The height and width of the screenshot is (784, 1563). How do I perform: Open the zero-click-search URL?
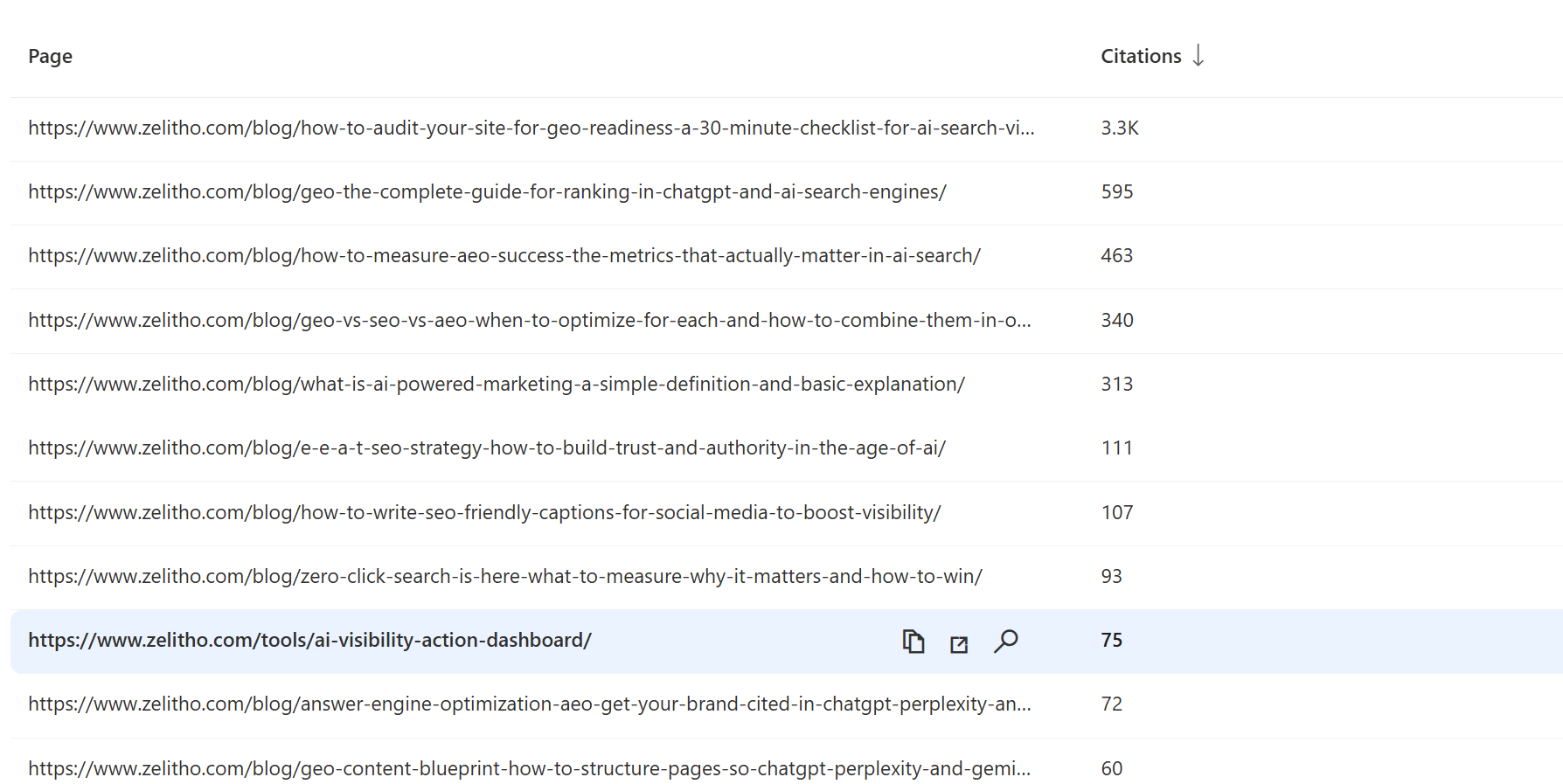505,576
